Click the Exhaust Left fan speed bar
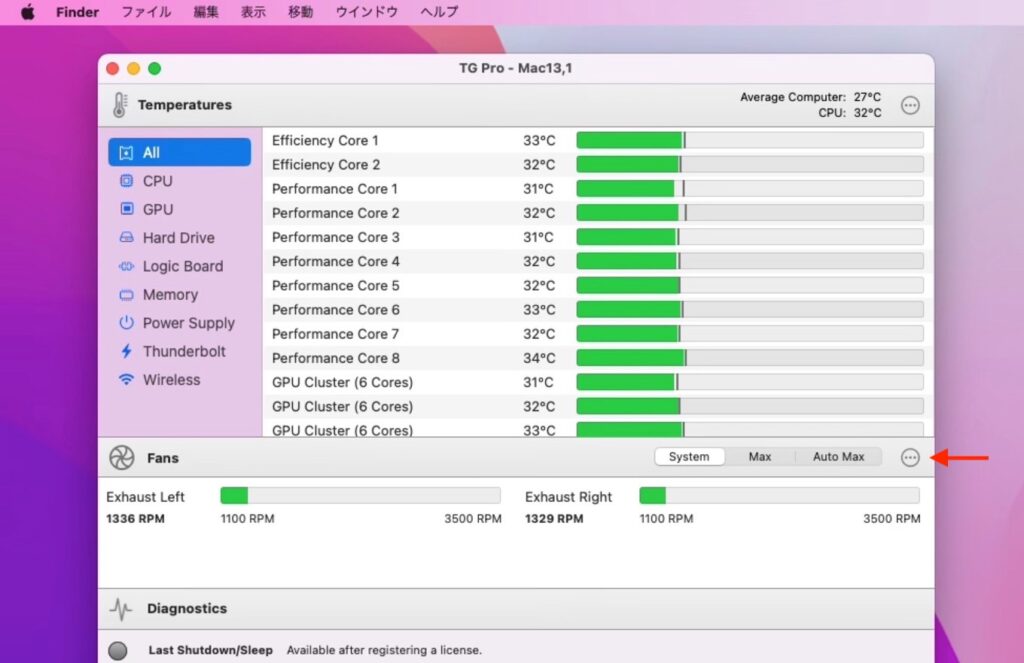The image size is (1024, 663). 360,495
